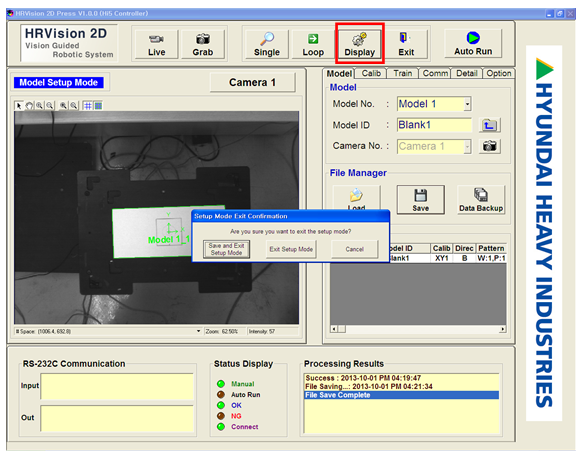
Task: Click the Exit toolbar button
Action: [406, 45]
